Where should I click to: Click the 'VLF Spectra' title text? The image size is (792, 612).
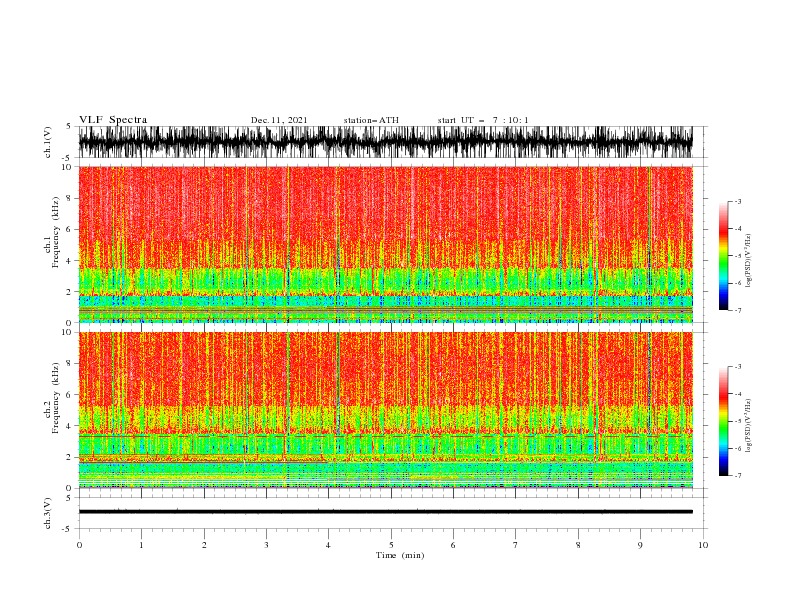coord(113,120)
